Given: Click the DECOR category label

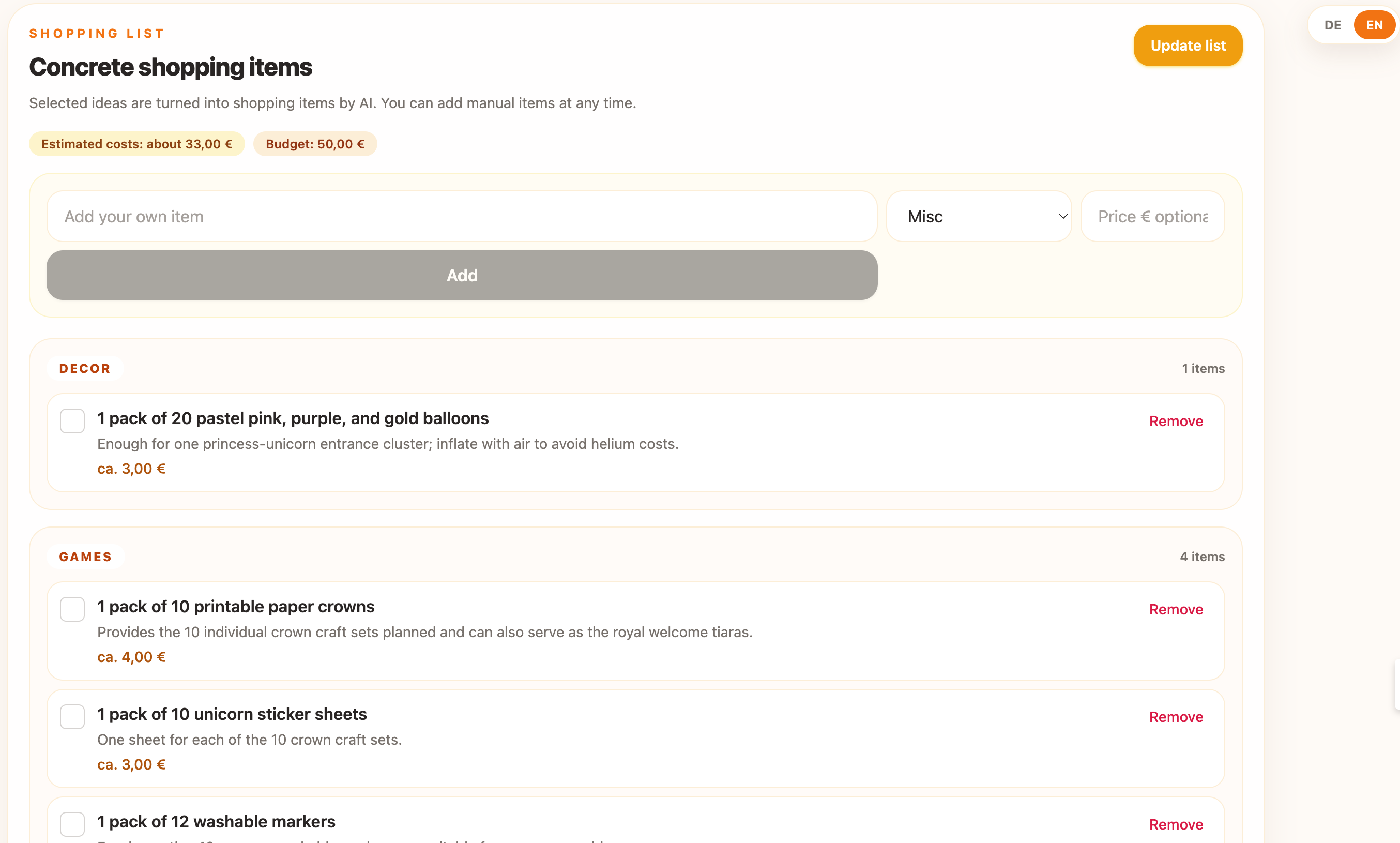Looking at the screenshot, I should click(85, 369).
